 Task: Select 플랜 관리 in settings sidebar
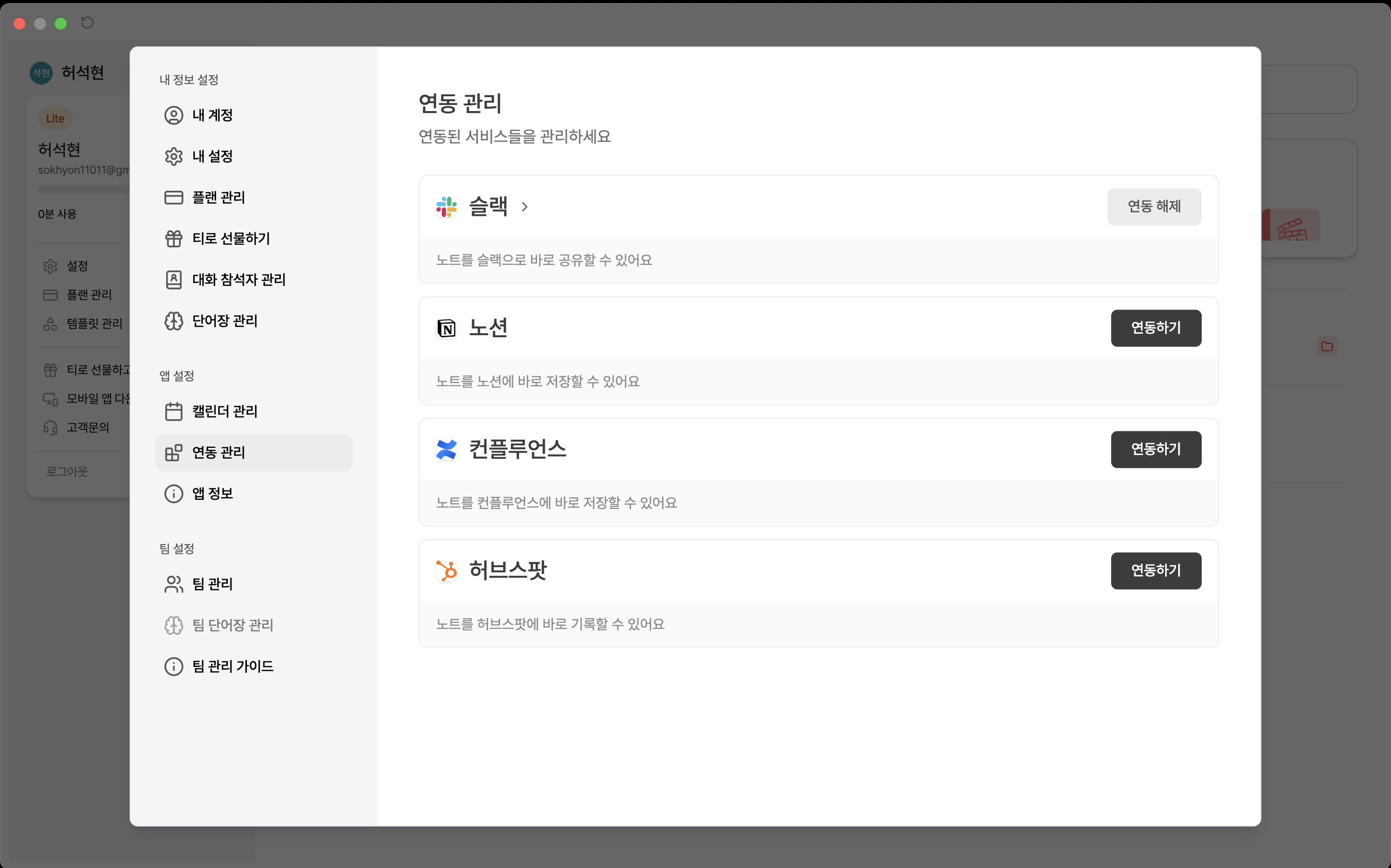point(218,197)
